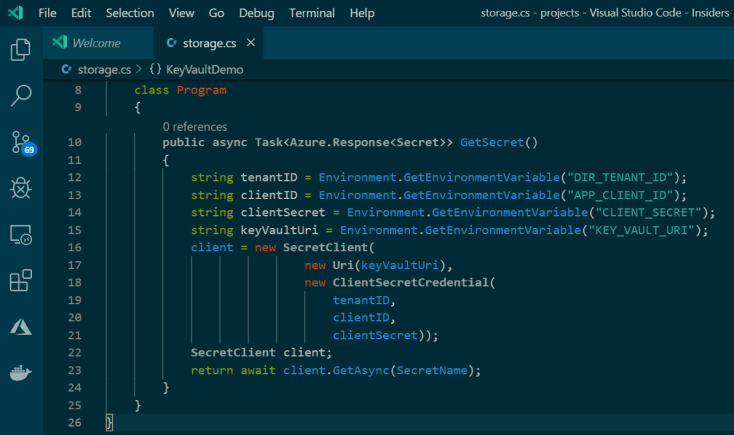Screen dimensions: 734x435
Task: Click line number 23 in the gutter
Action: (76, 370)
